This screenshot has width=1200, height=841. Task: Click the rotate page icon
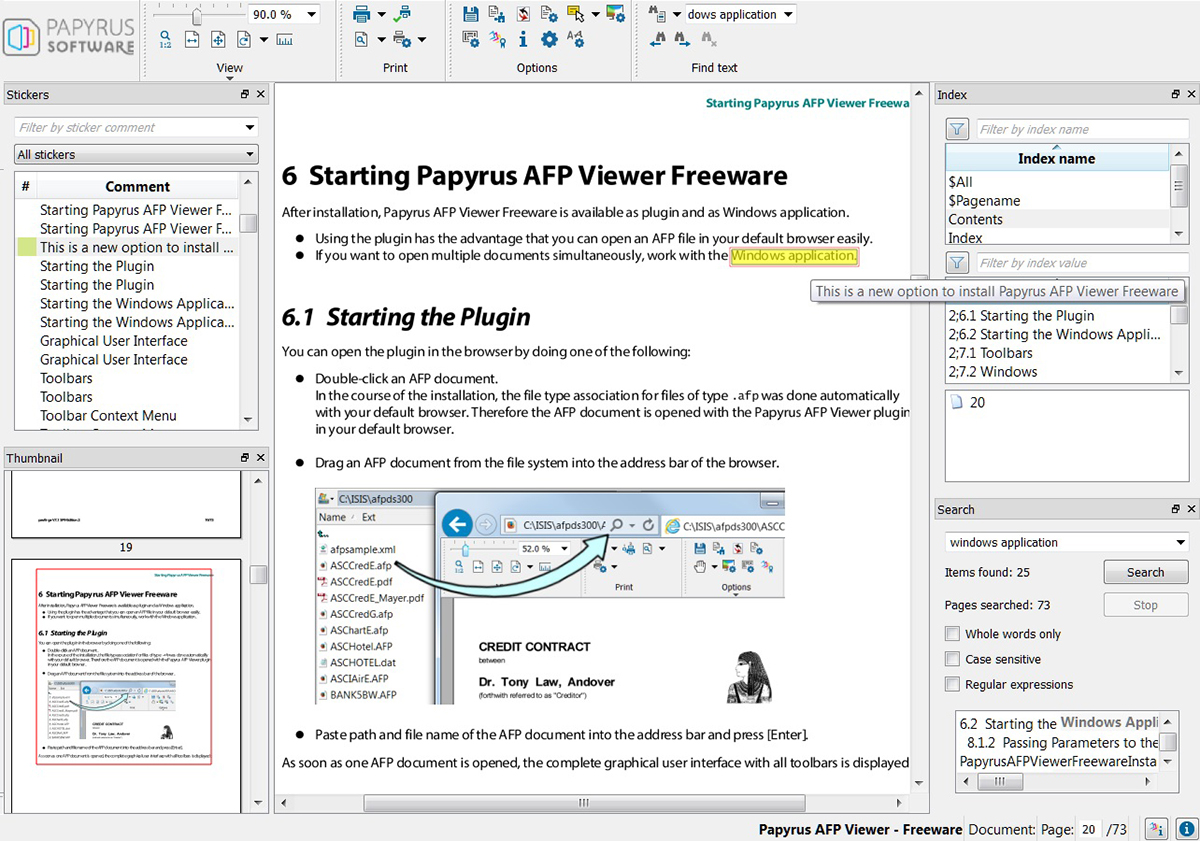coord(244,40)
